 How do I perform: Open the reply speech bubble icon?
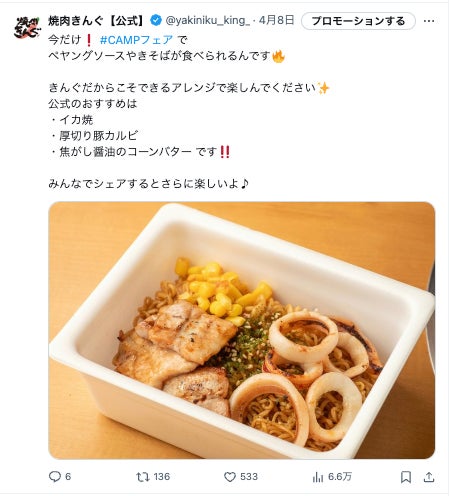[x=55, y=476]
